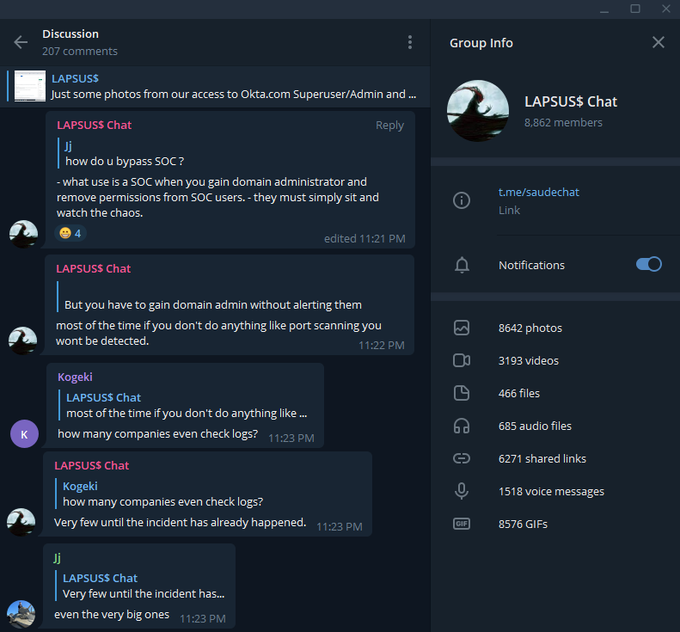Click quoted 'Very few until the incident has...' in Jj's message
Screen dimensions: 680x632
click(141, 586)
